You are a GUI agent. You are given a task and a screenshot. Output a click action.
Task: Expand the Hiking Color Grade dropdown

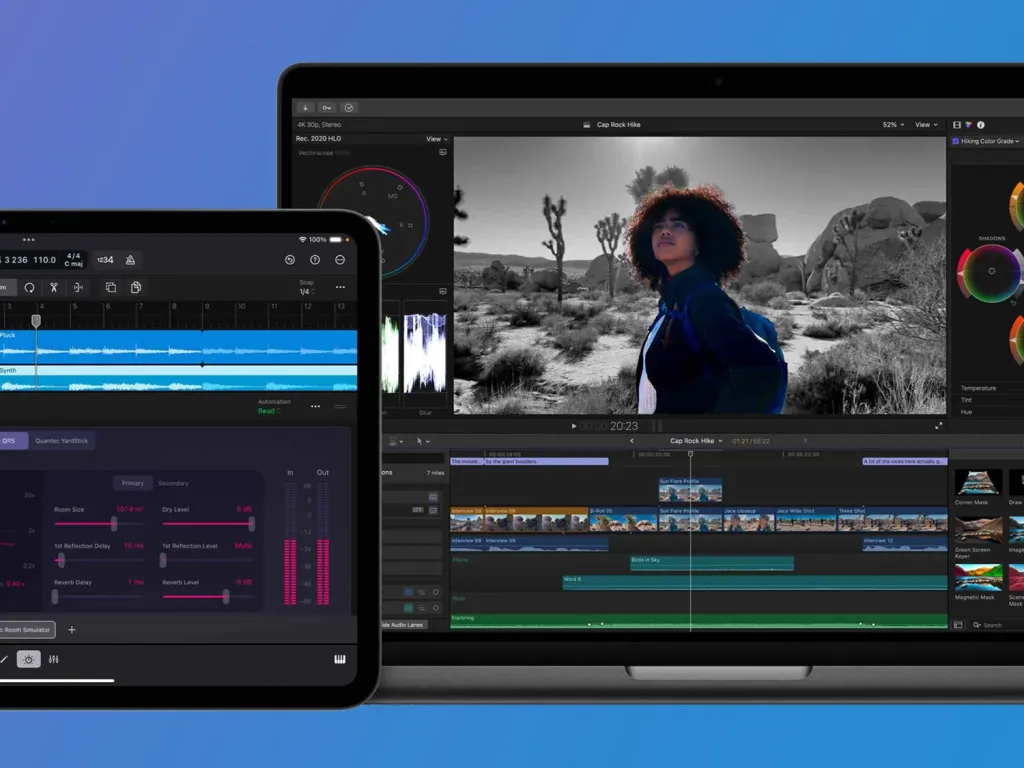click(1017, 141)
